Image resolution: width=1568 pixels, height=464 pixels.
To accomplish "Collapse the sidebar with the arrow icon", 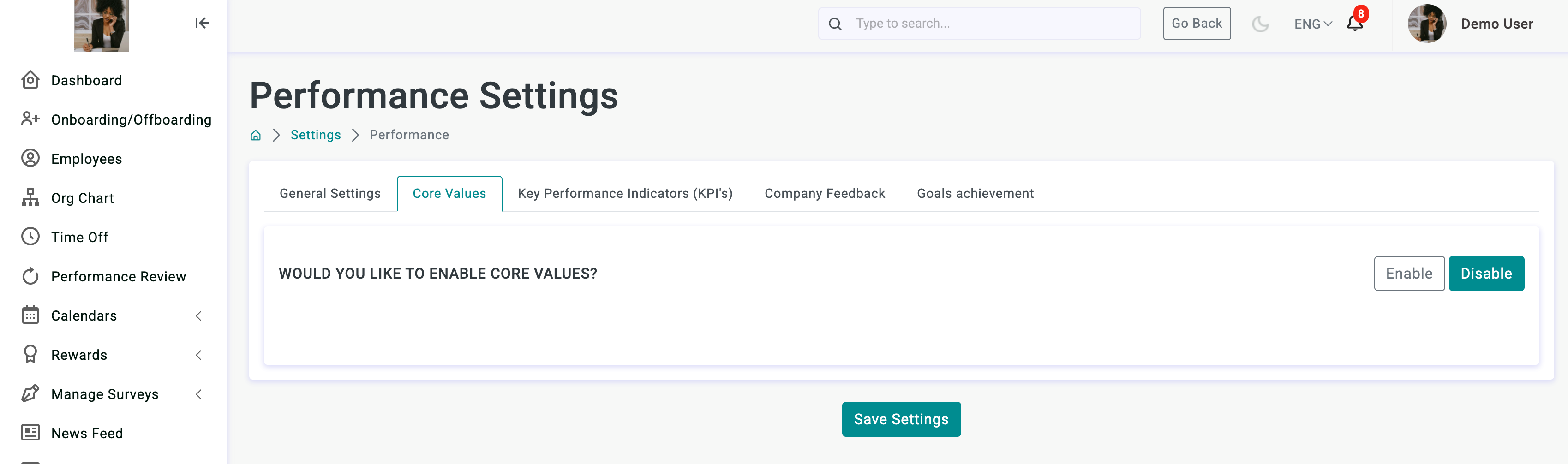I will [202, 23].
